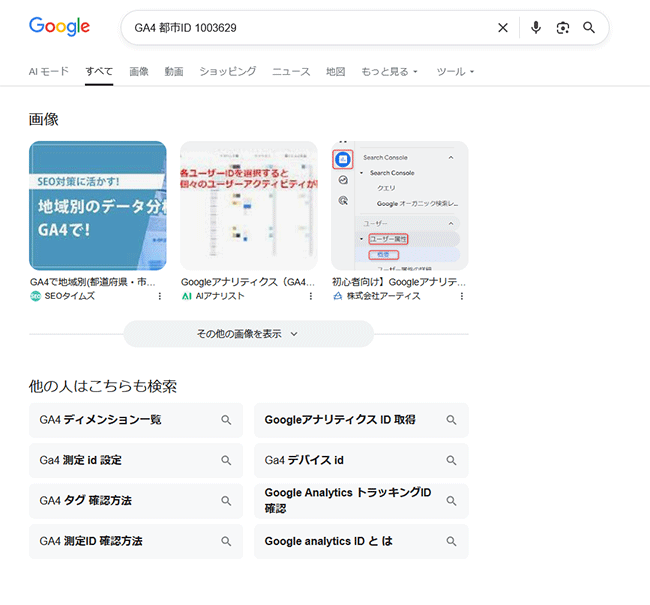Click the magnifier icon in Googleアナリティクス ID 取得 chip
The image size is (650, 605).
point(451,420)
